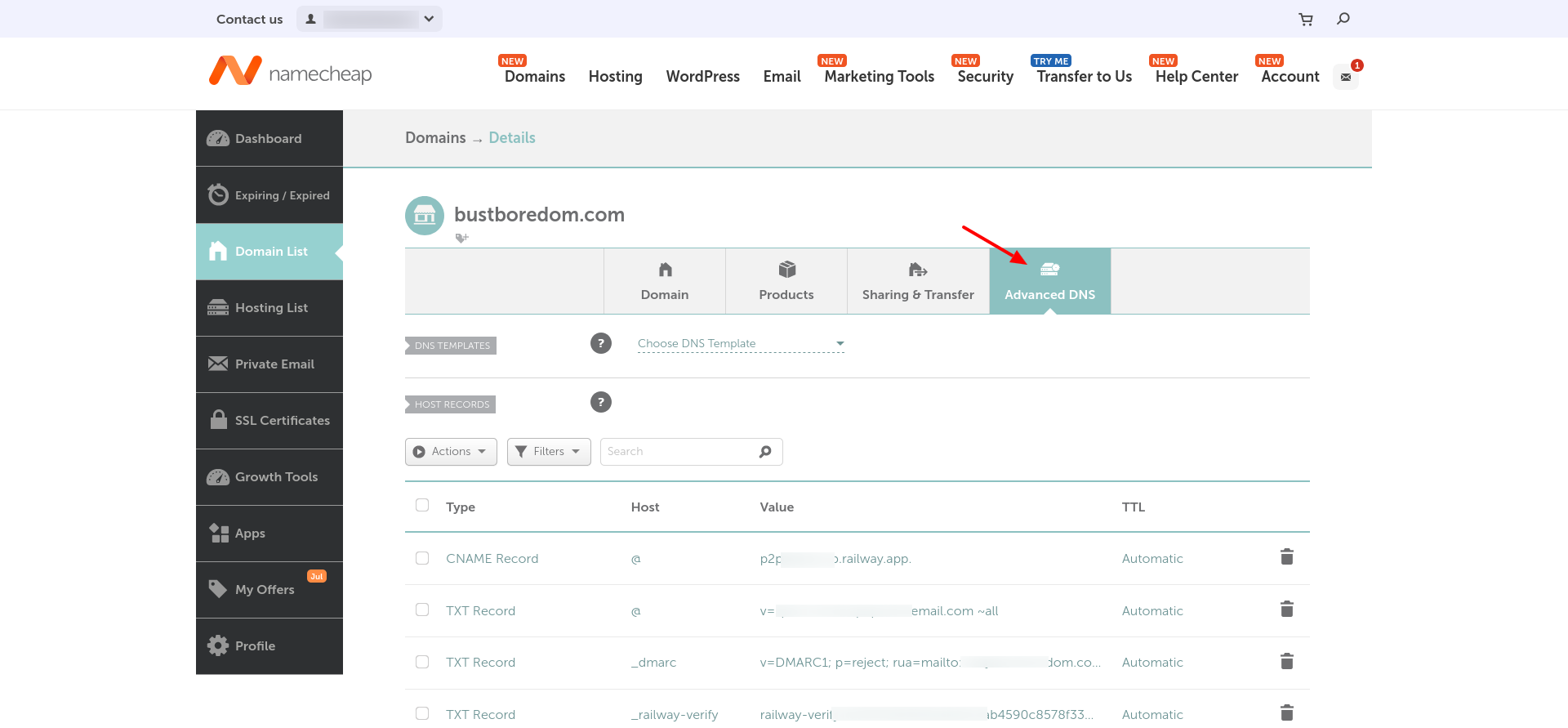Select the Advanced DNS tab

[x=1050, y=281]
